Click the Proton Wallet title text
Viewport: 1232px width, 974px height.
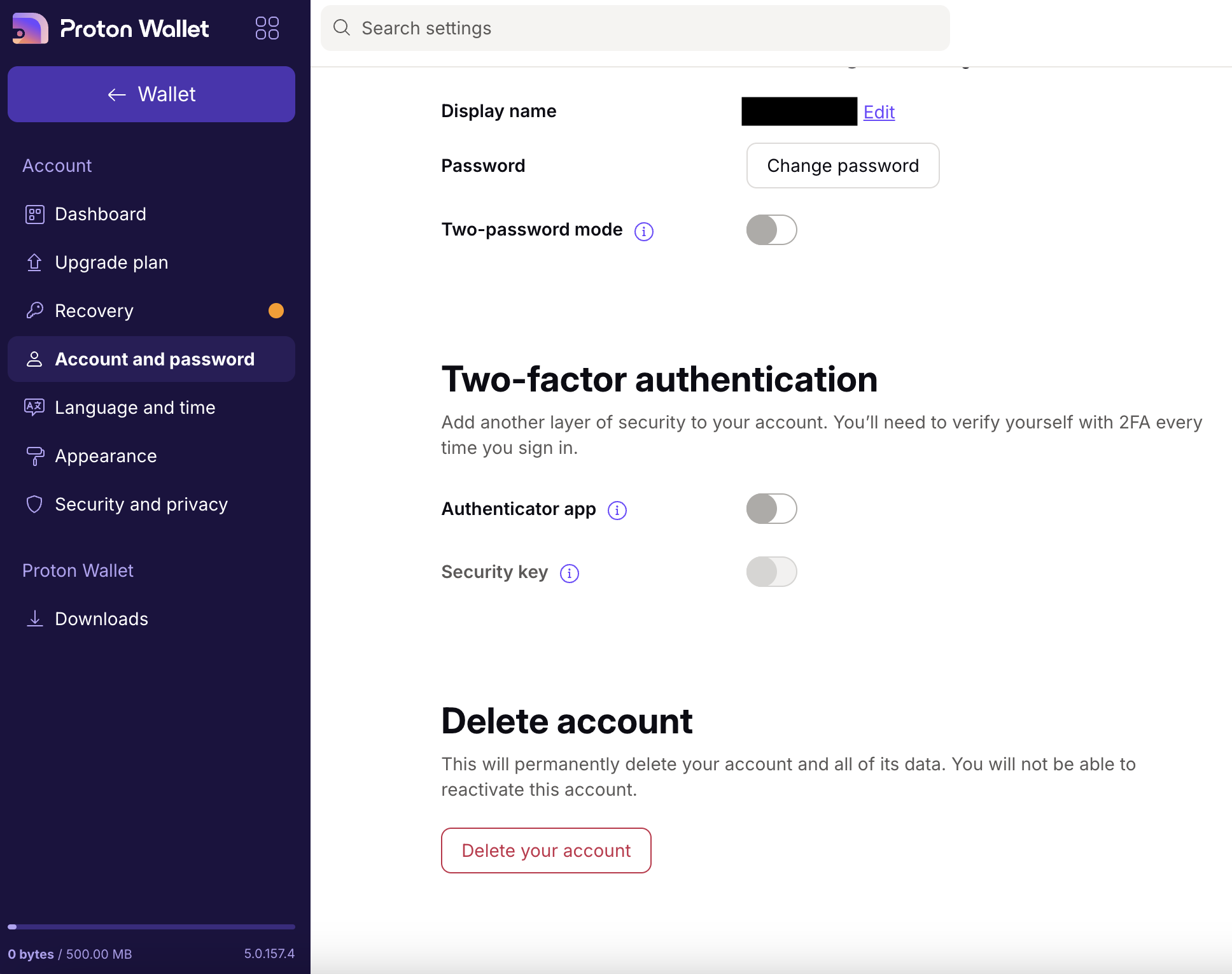(x=134, y=29)
